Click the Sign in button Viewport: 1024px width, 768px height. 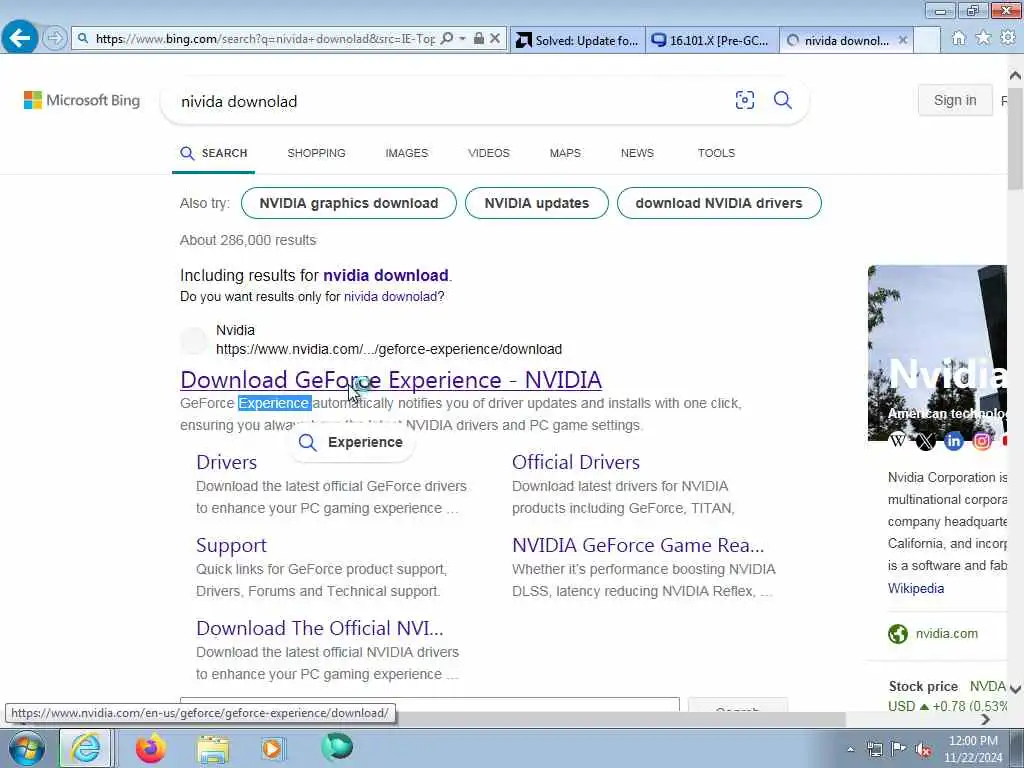(x=955, y=101)
